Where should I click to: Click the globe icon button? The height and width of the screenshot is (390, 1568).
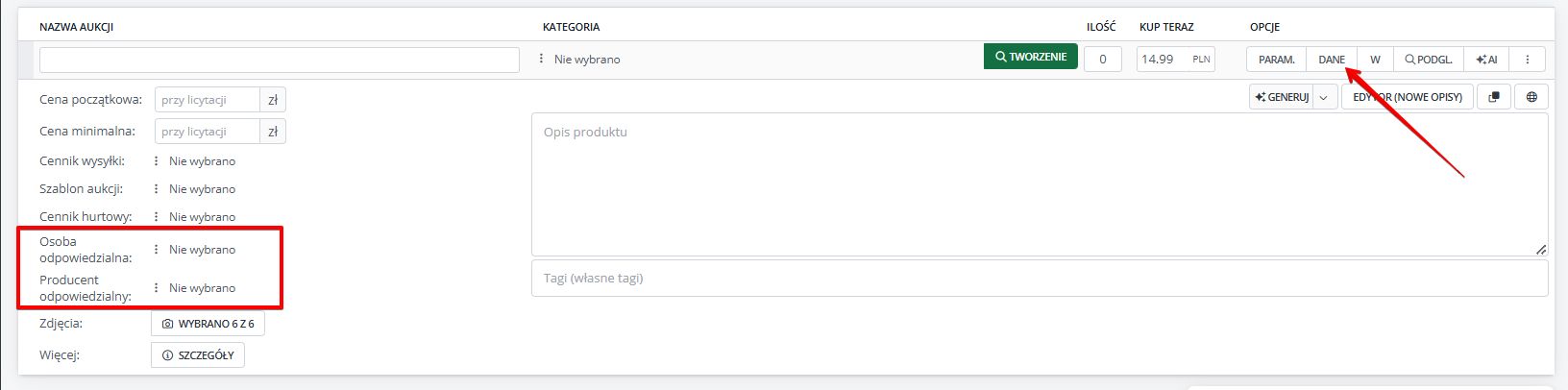(1531, 97)
